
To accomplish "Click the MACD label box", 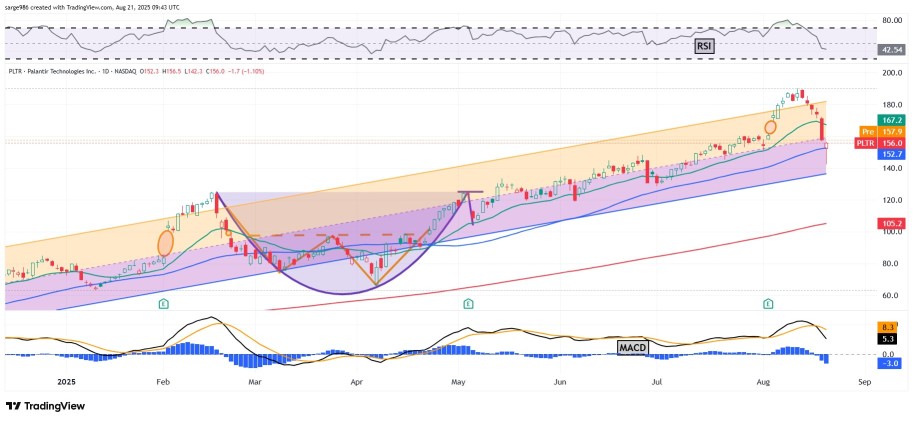I will coord(632,347).
